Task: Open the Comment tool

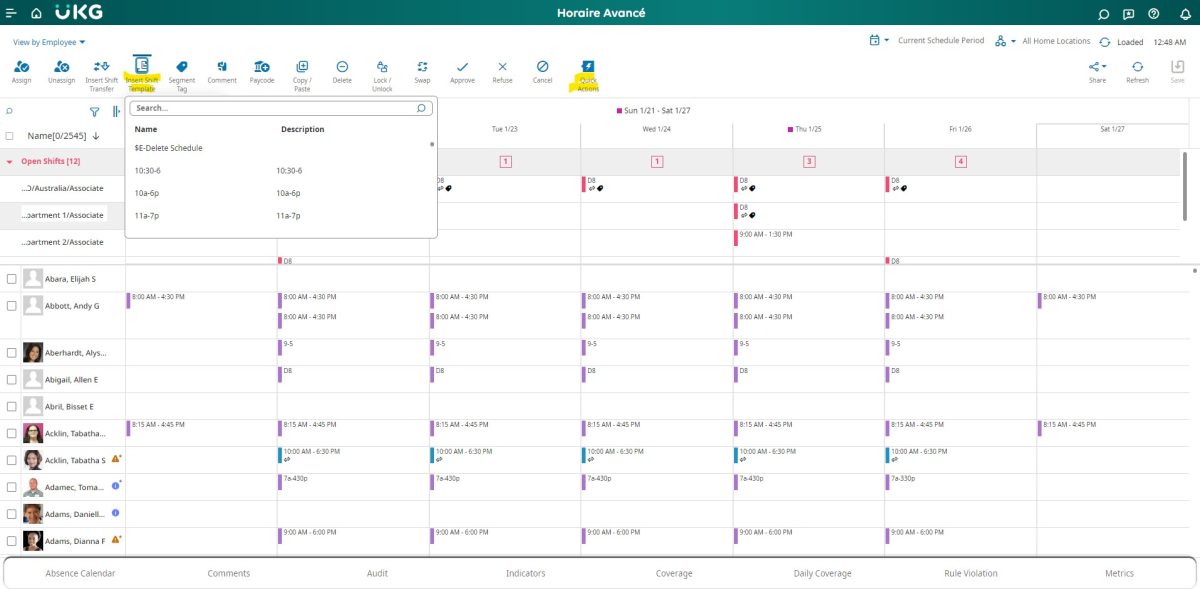Action: pos(222,72)
